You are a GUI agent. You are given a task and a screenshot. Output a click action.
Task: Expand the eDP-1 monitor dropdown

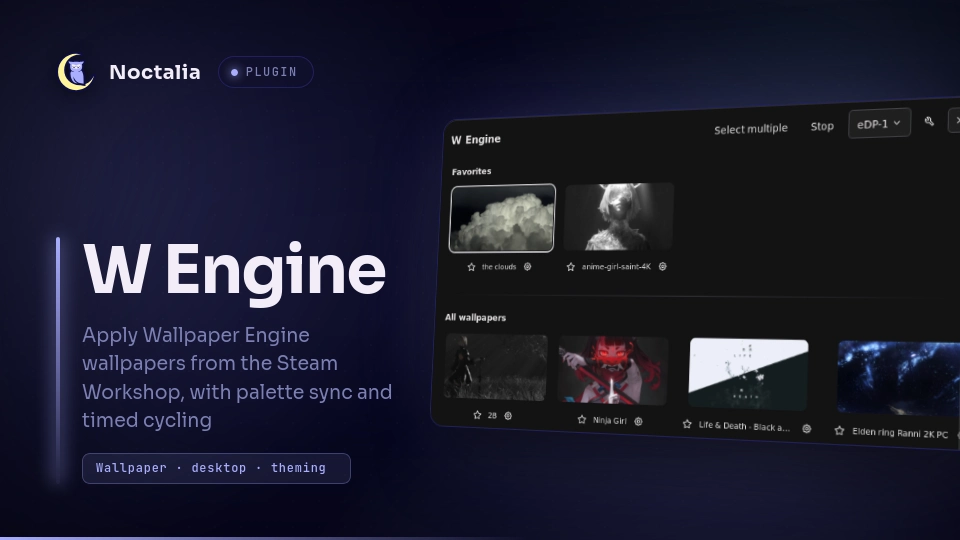879,124
